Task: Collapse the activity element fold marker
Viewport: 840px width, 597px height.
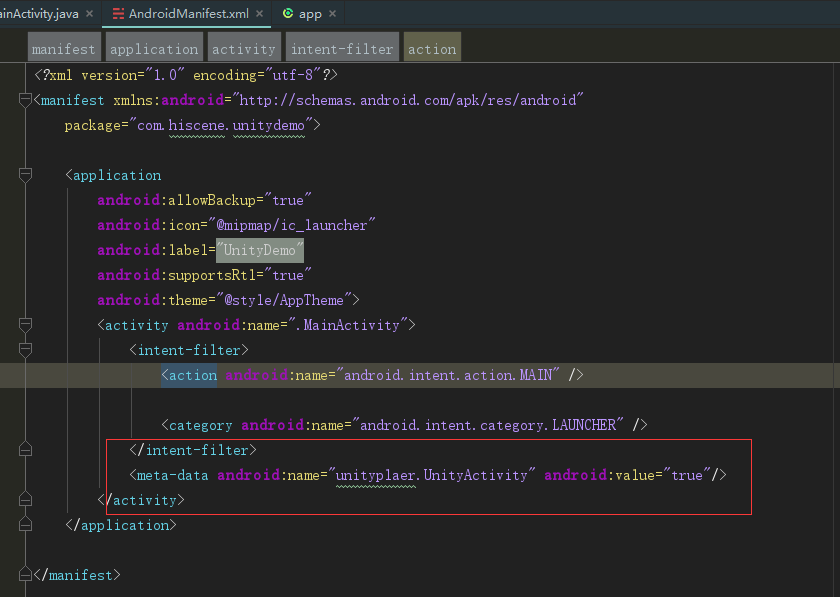Action: tap(23, 325)
